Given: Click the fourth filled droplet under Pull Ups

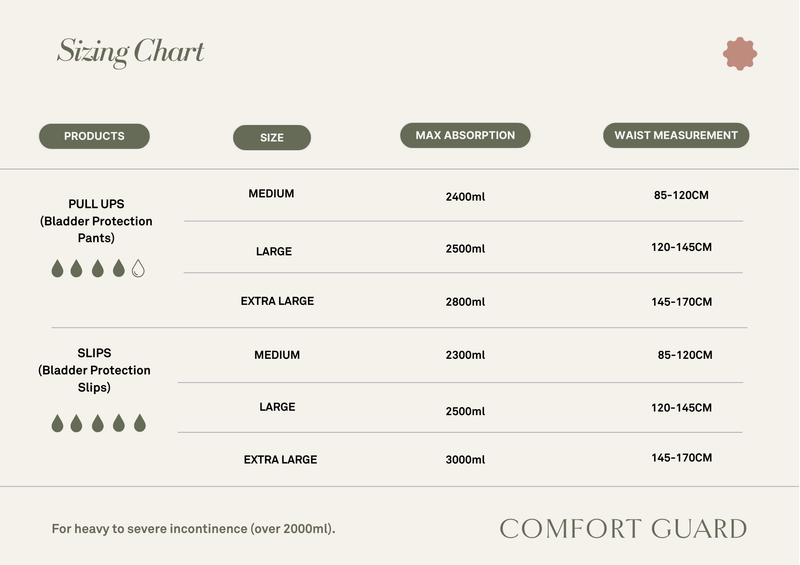Looking at the screenshot, I should click(x=118, y=268).
